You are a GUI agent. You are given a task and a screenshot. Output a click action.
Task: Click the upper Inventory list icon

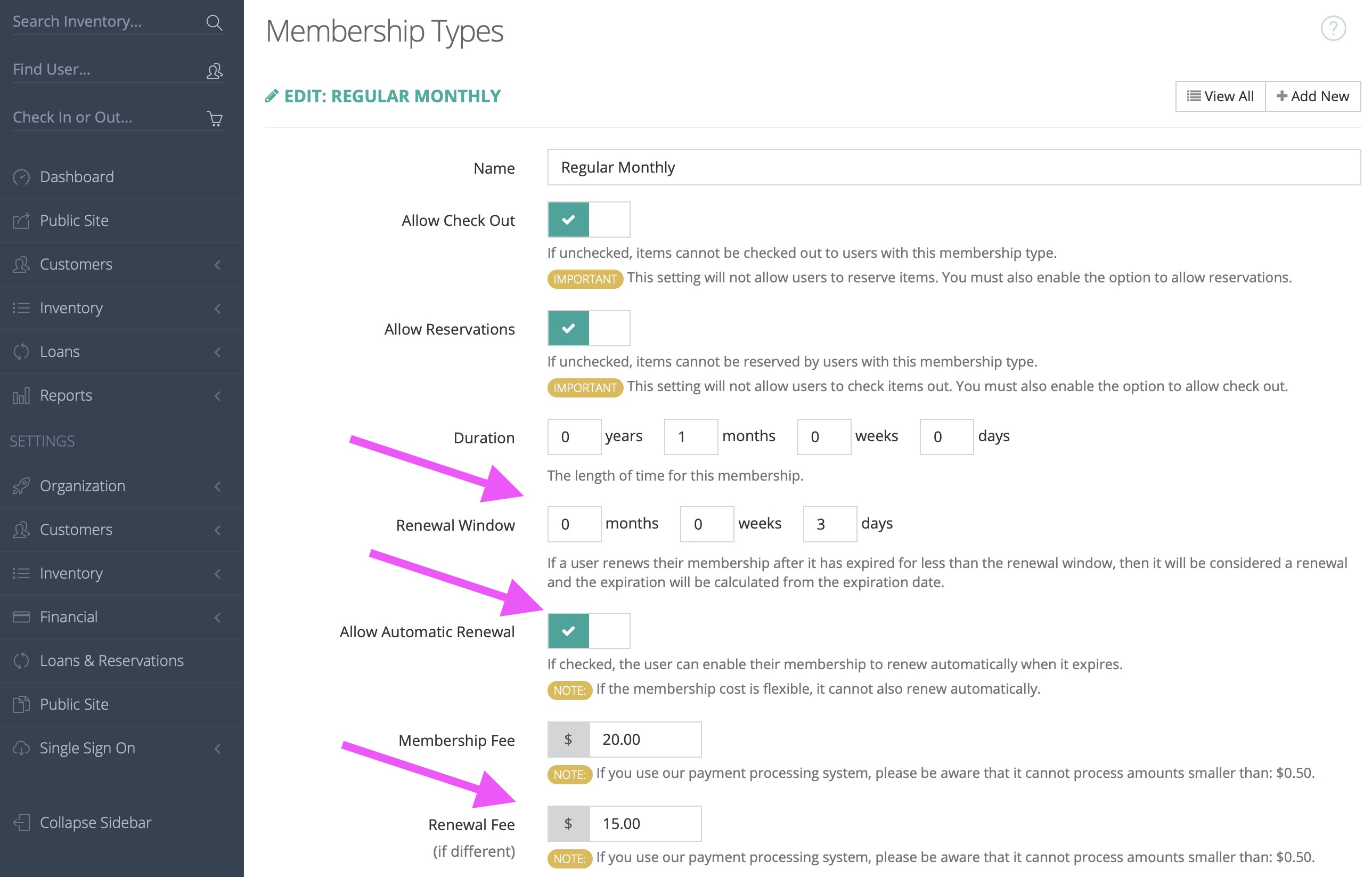pos(21,308)
